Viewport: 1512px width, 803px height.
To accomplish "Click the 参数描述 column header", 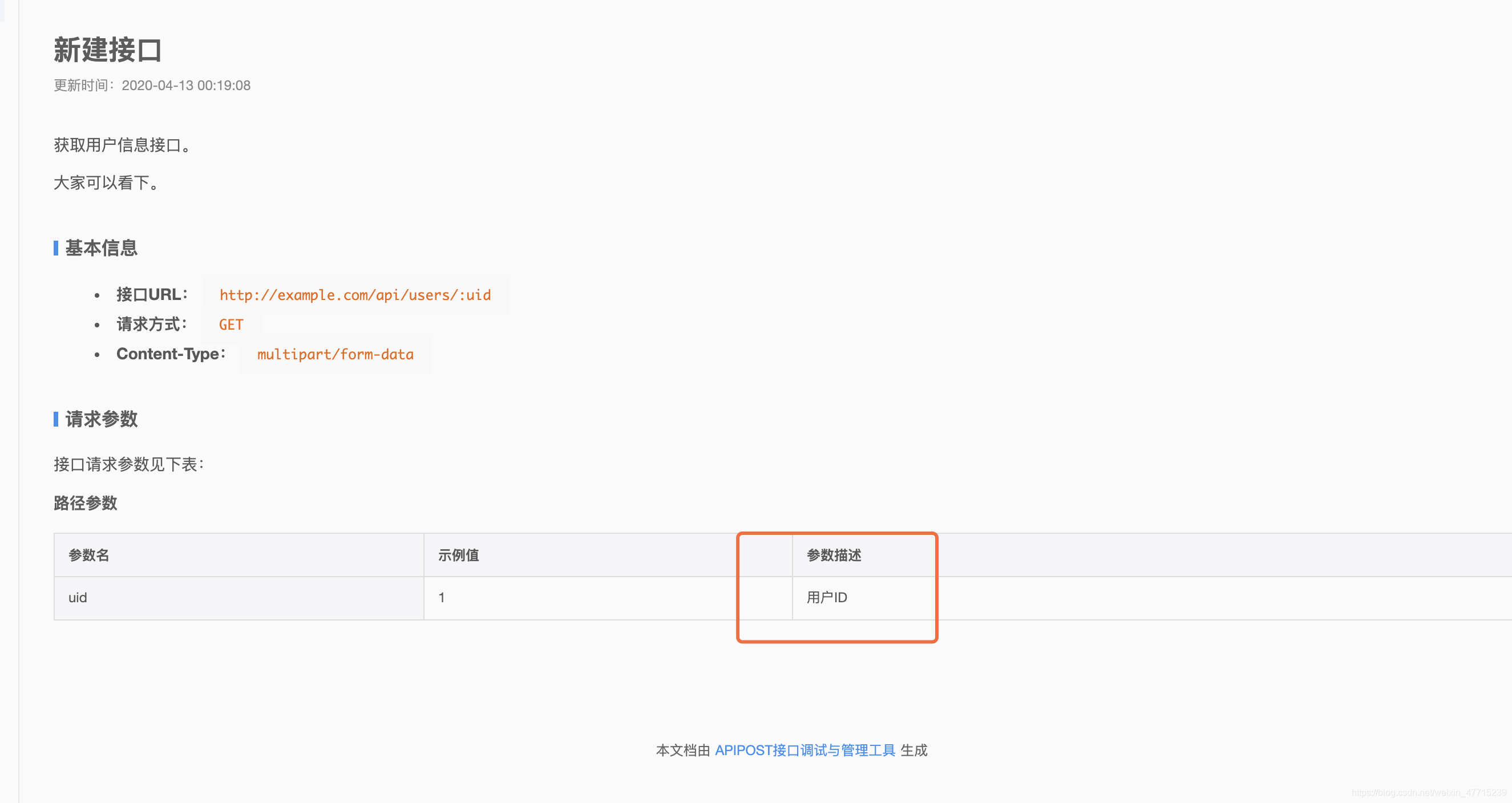I will 834,555.
